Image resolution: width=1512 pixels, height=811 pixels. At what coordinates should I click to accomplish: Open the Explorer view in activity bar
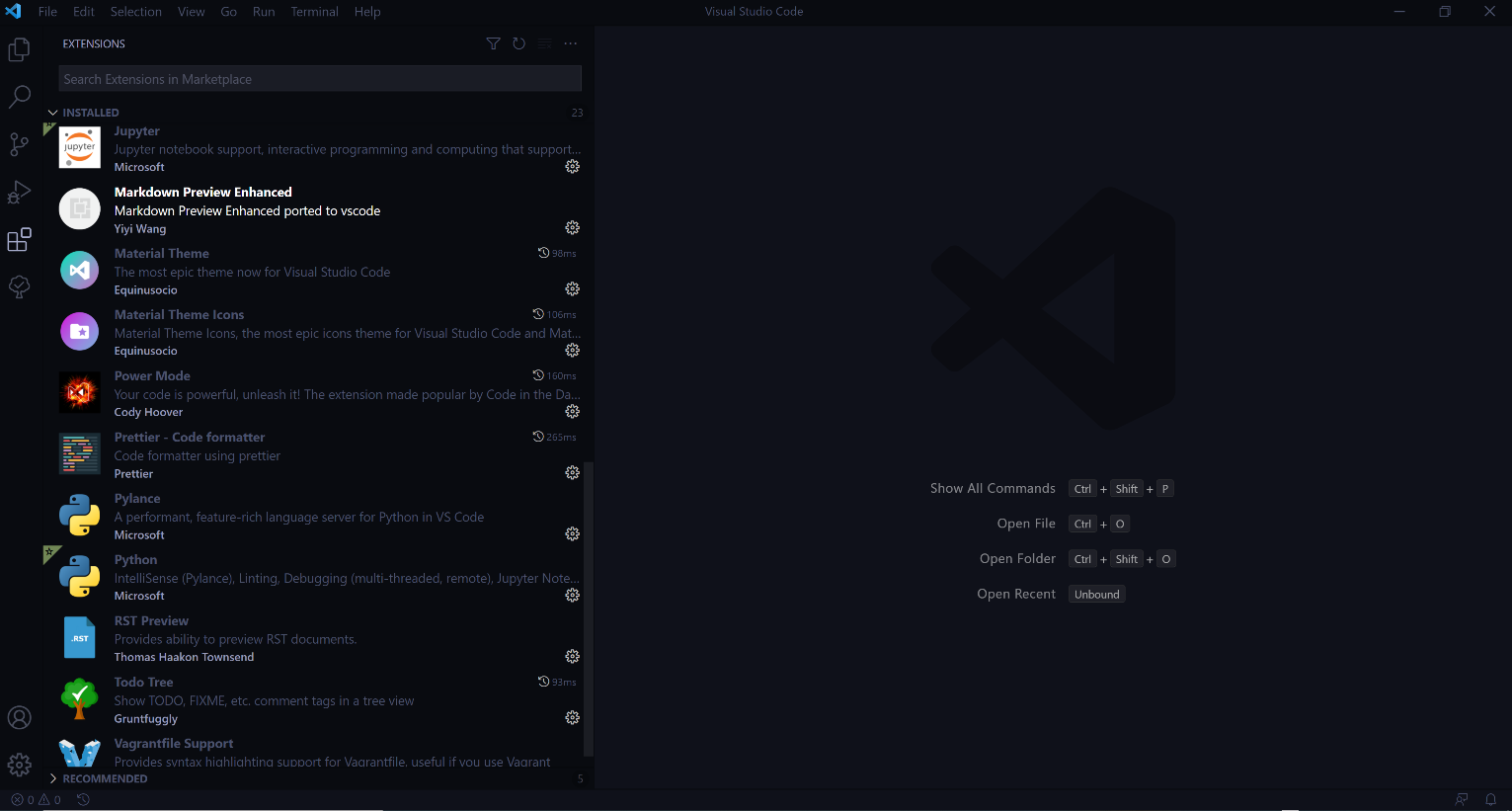[x=19, y=49]
